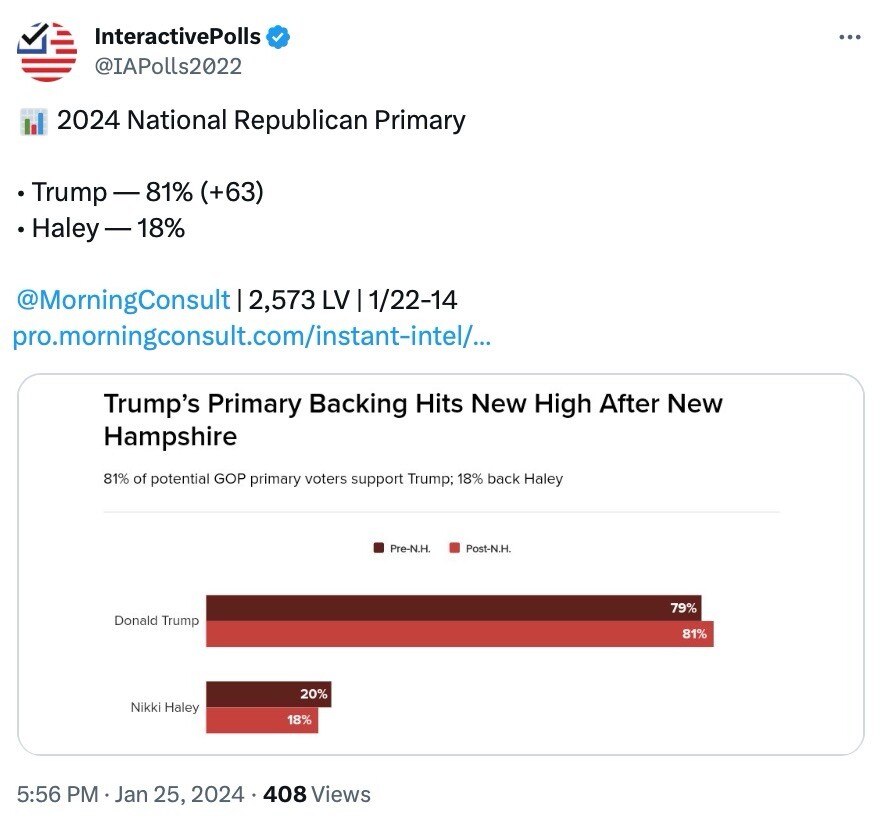Open the InteractivePolls display name

177,38
